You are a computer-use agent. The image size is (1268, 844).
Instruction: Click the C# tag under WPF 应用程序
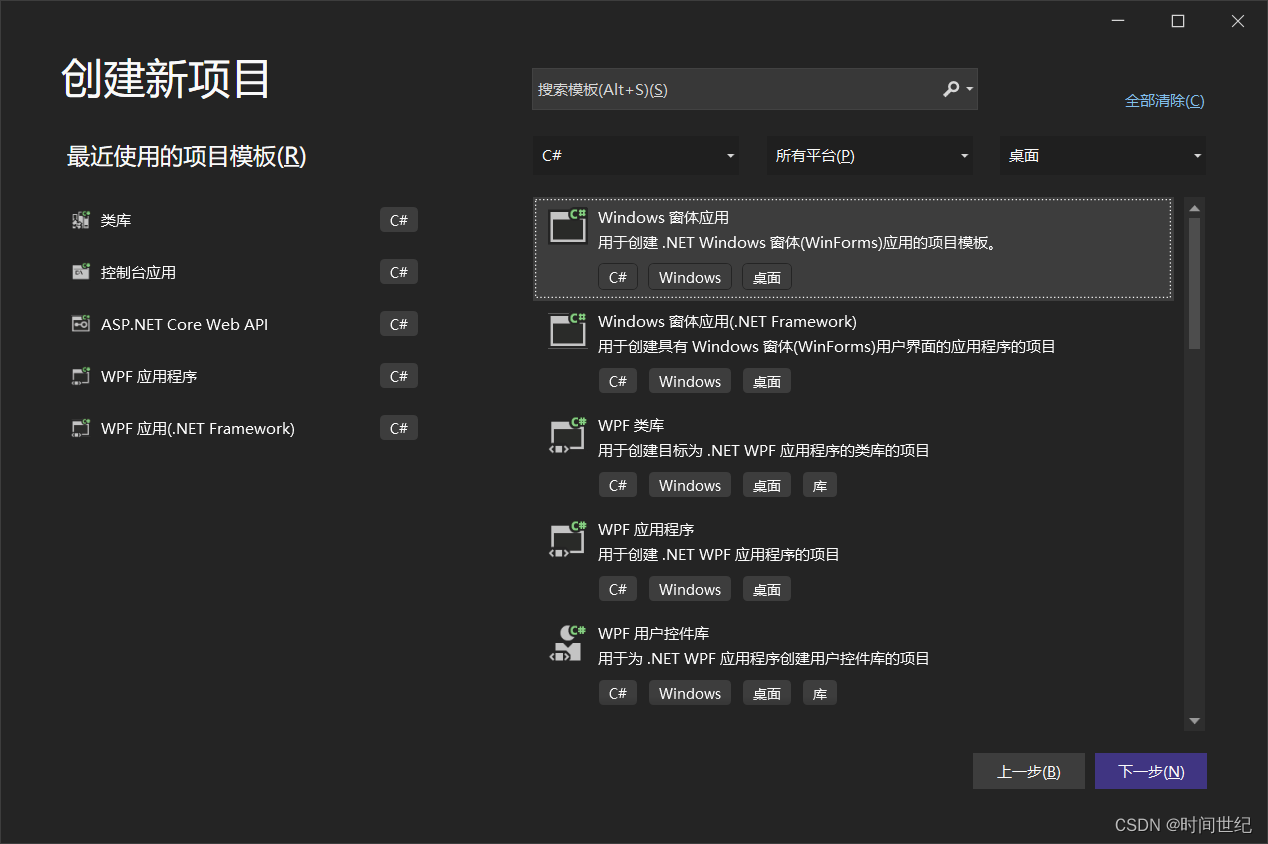click(617, 588)
